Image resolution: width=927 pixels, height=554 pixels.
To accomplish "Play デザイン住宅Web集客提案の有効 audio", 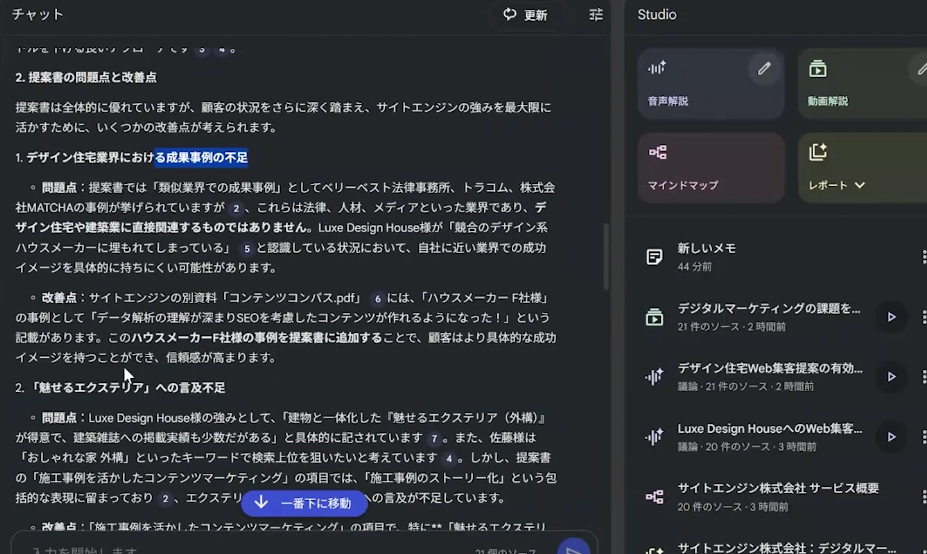I will 890,377.
